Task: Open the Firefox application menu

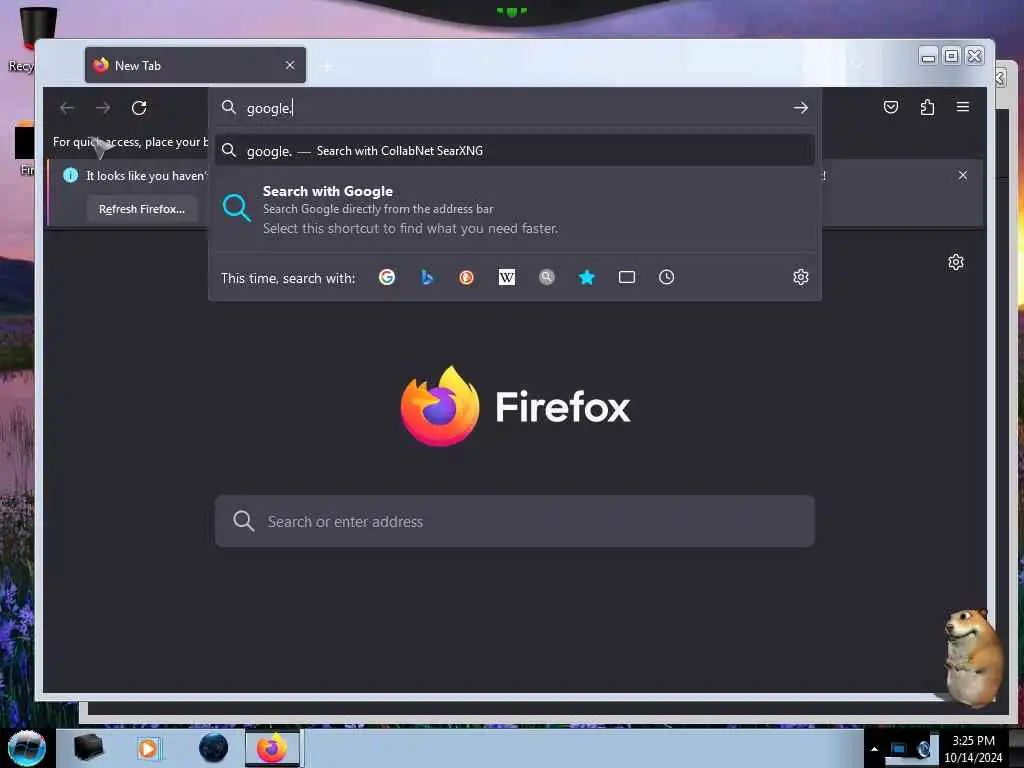Action: click(x=963, y=106)
